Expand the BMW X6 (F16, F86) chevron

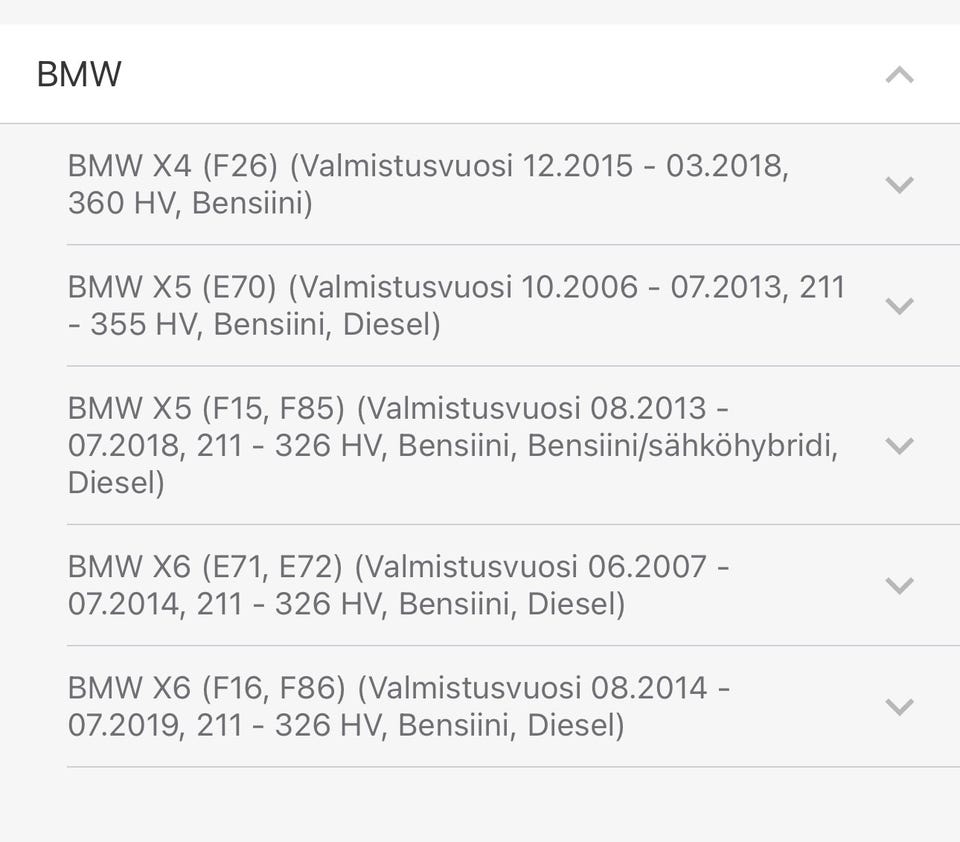click(x=899, y=707)
